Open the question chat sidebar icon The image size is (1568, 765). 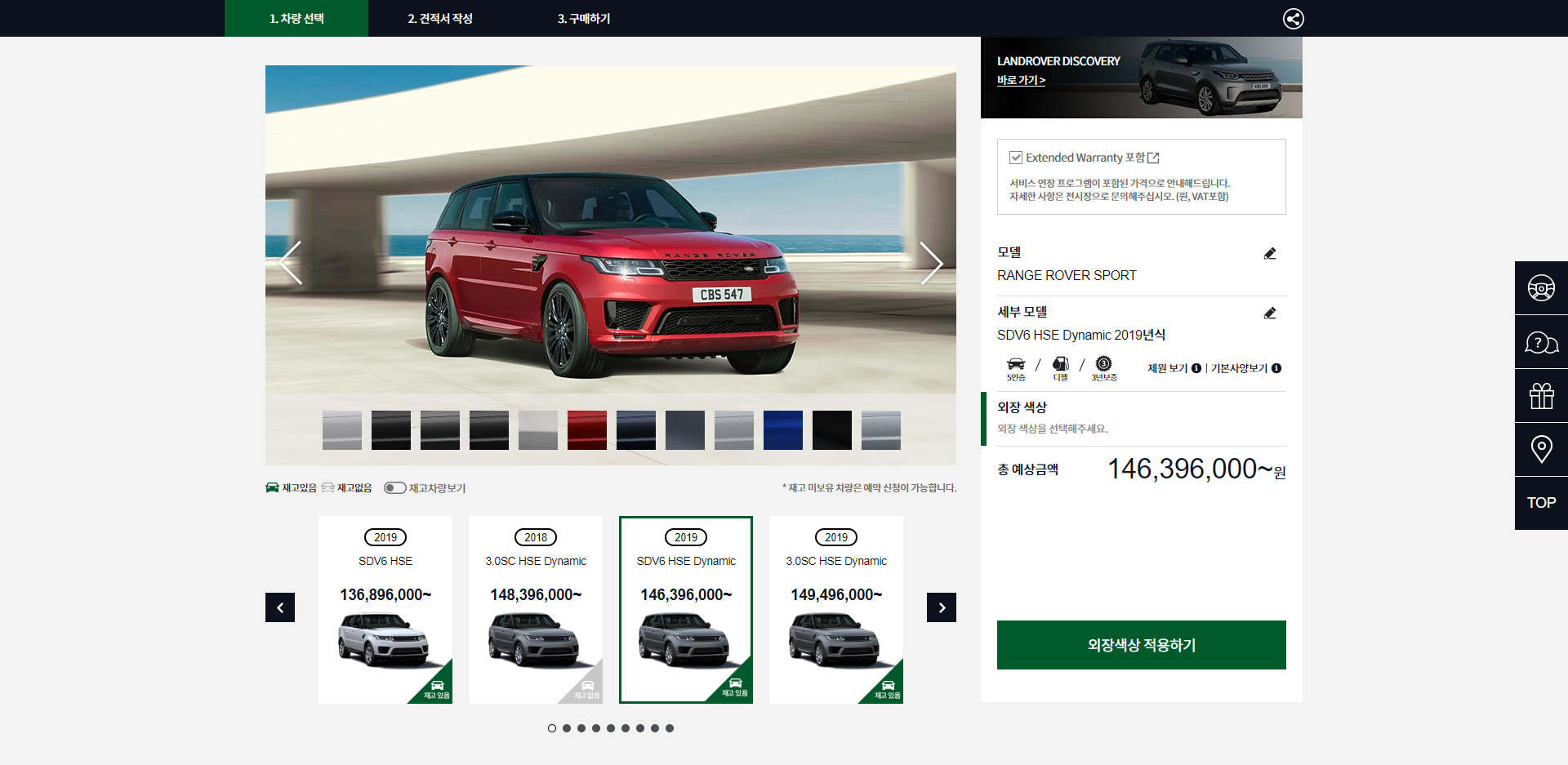point(1541,342)
